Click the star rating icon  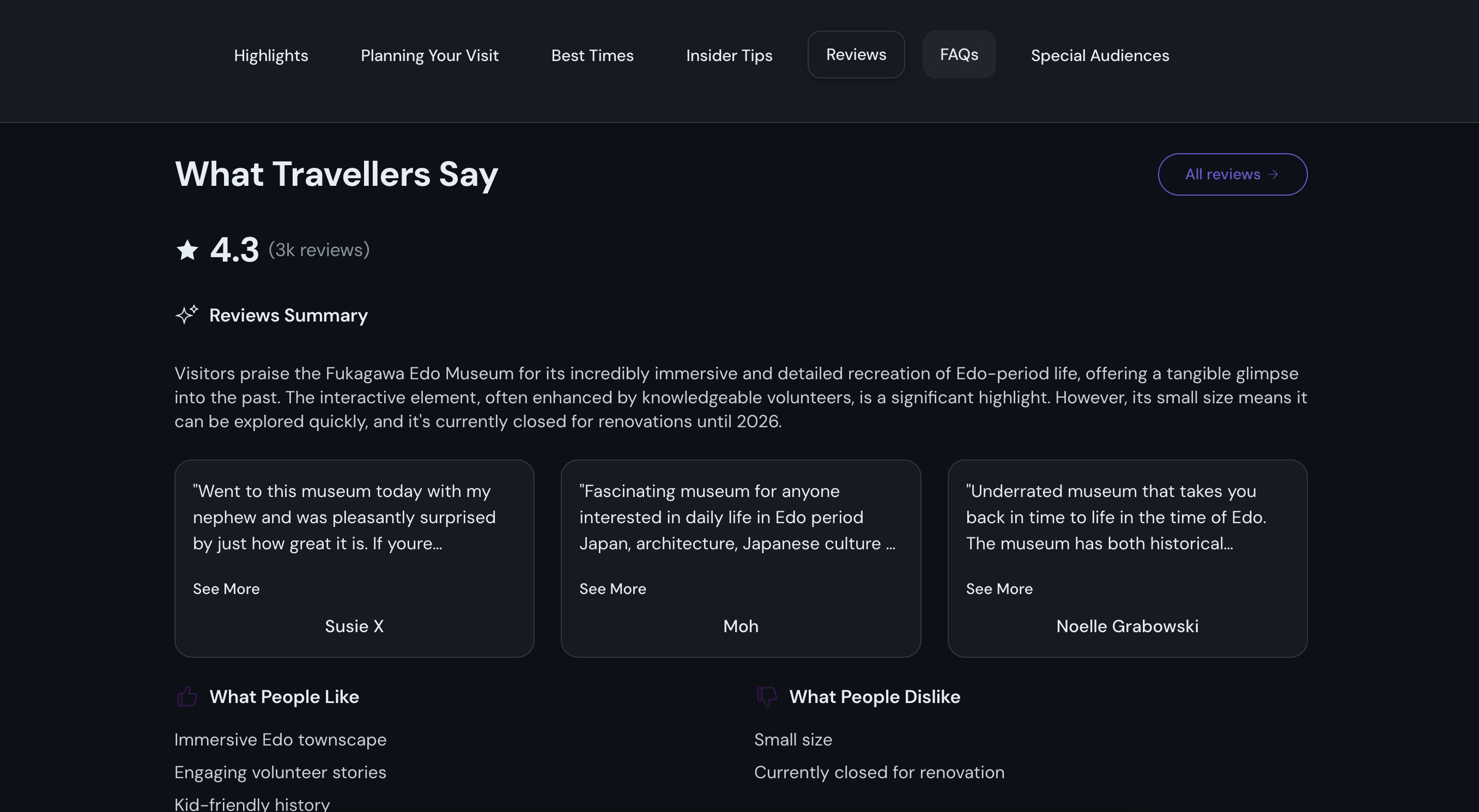(x=187, y=250)
